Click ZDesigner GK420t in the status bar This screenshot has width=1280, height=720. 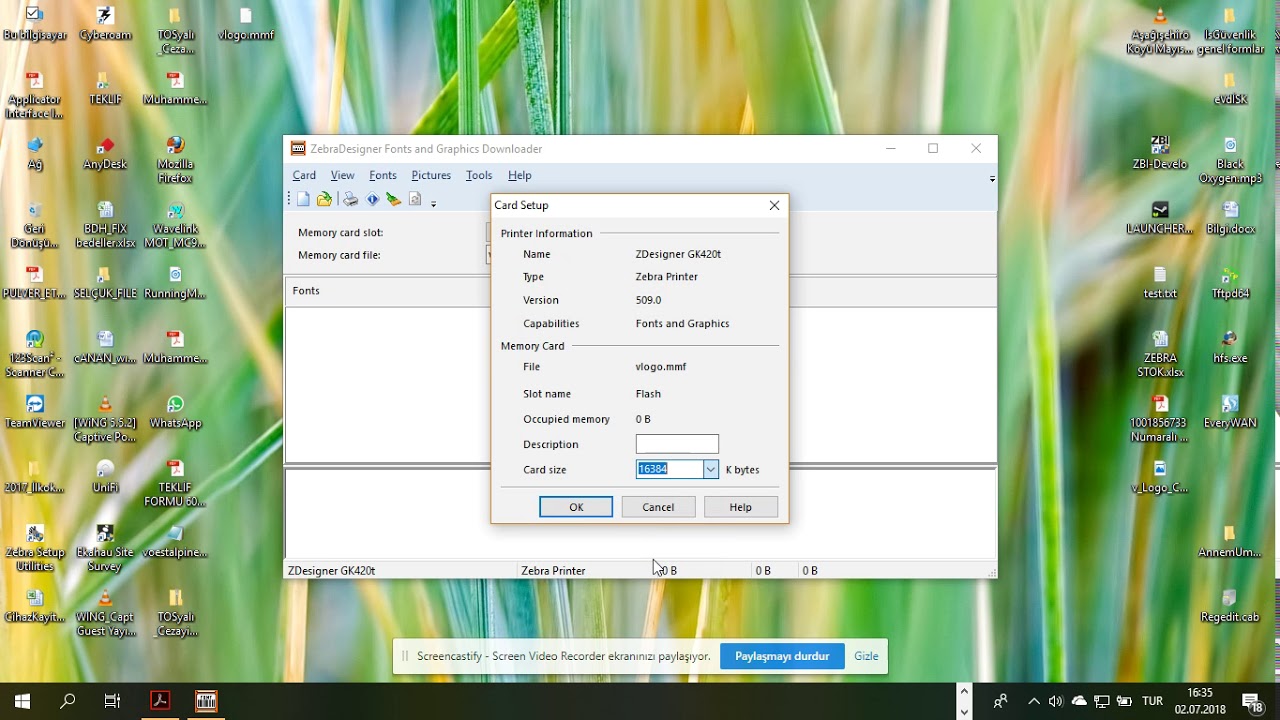coord(331,570)
